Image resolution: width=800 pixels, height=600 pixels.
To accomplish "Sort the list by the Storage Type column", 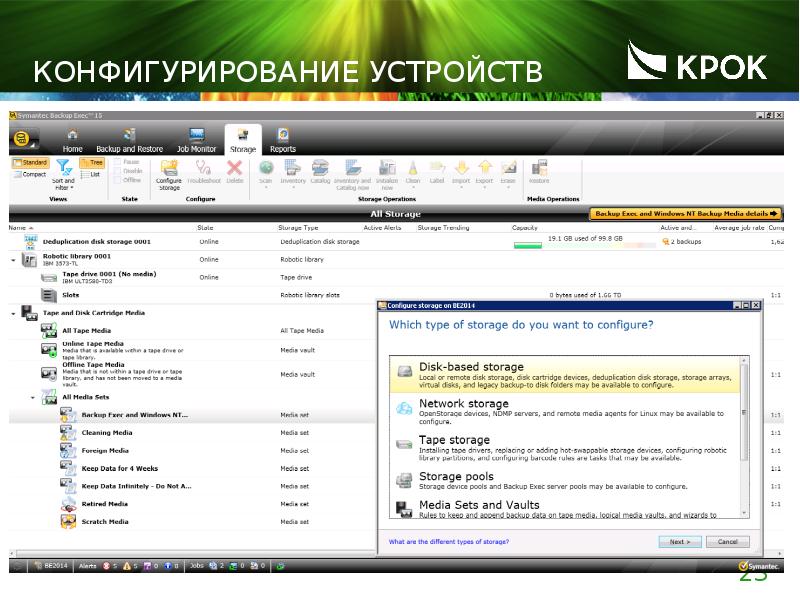I will pyautogui.click(x=298, y=228).
